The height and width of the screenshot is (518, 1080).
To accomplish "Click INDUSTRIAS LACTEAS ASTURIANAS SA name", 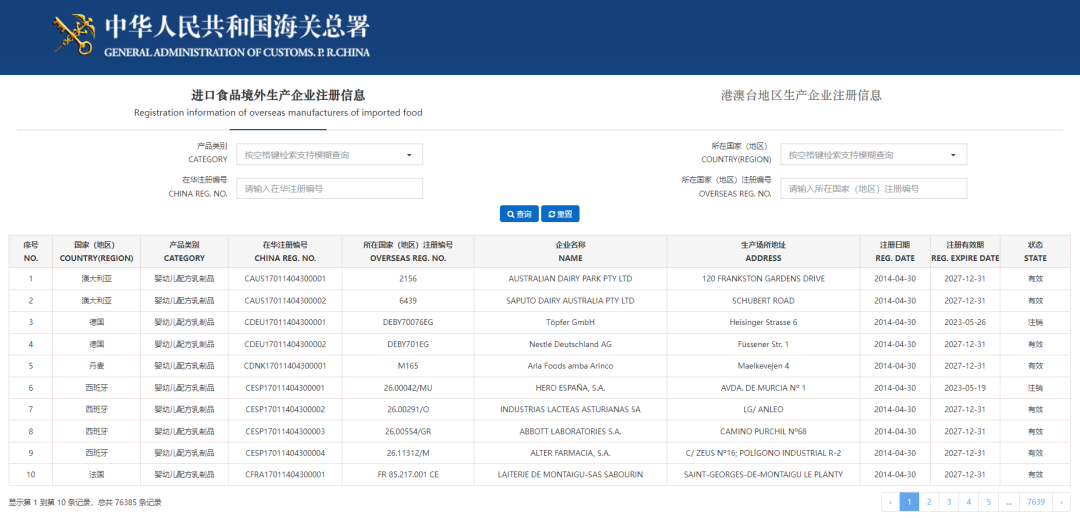I will click(570, 409).
